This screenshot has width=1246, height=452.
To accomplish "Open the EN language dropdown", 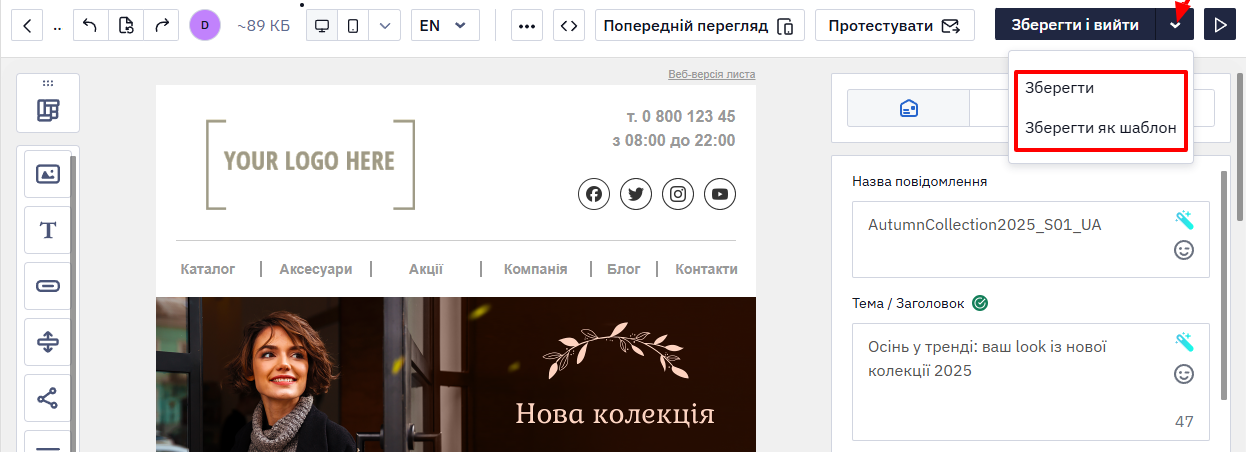I will click(x=445, y=25).
